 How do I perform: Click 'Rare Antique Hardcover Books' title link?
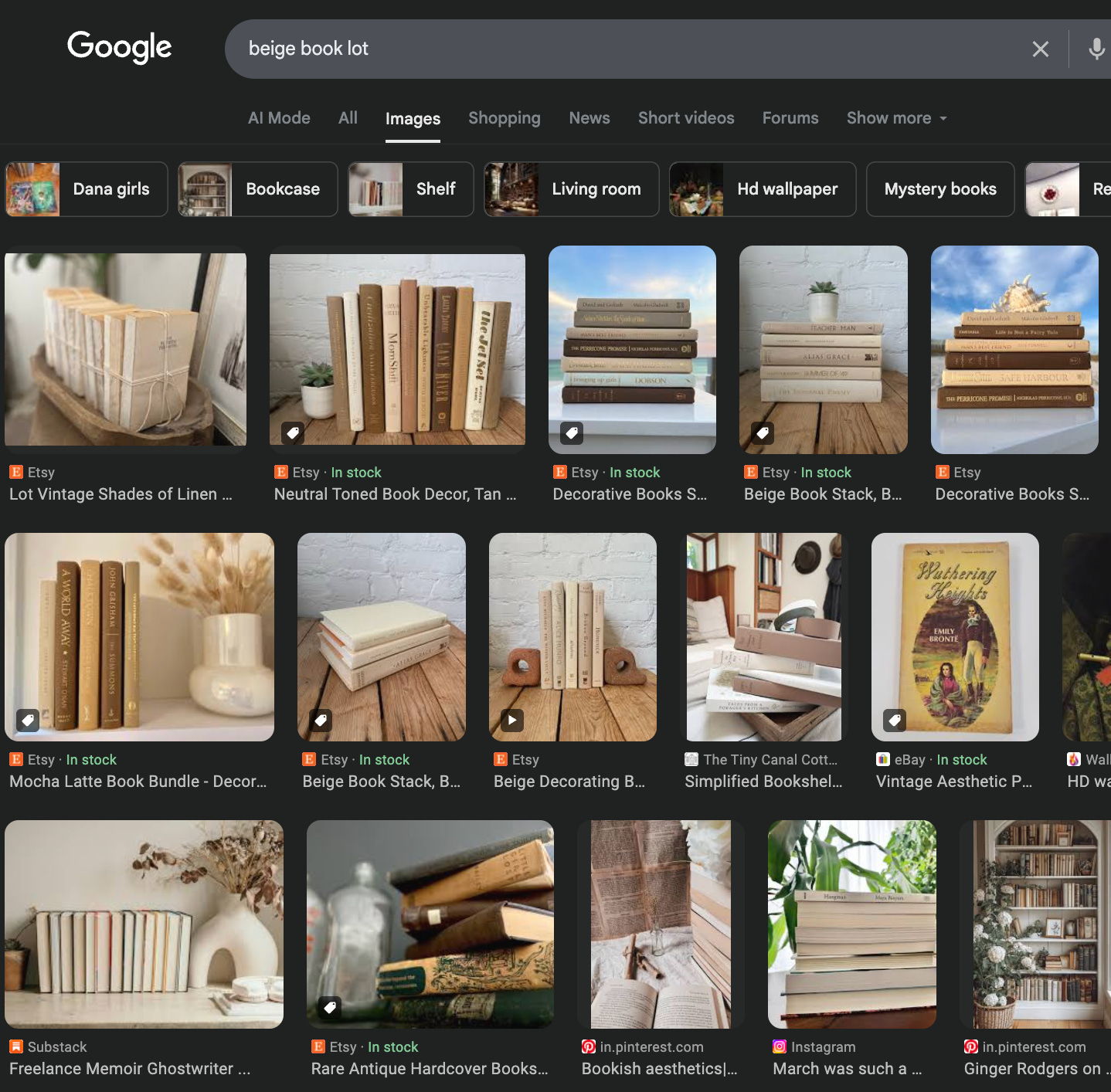[430, 1069]
